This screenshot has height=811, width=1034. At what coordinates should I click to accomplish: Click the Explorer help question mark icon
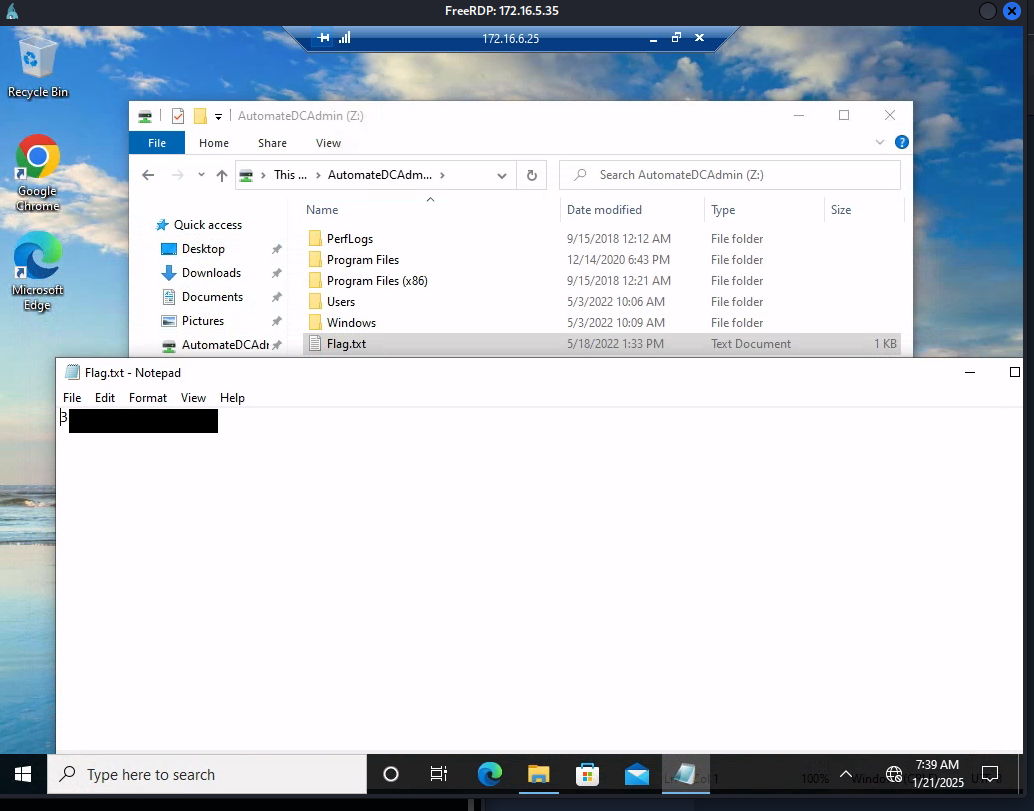point(901,143)
